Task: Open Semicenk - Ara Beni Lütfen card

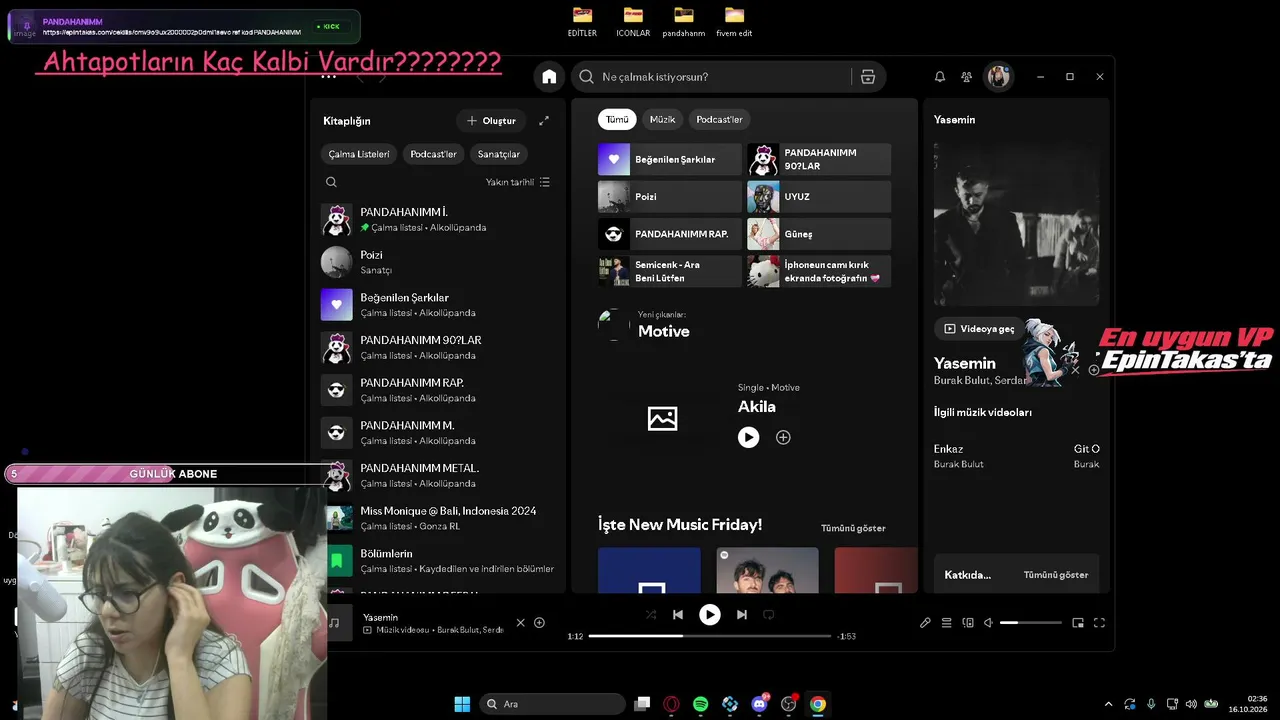Action: click(670, 271)
